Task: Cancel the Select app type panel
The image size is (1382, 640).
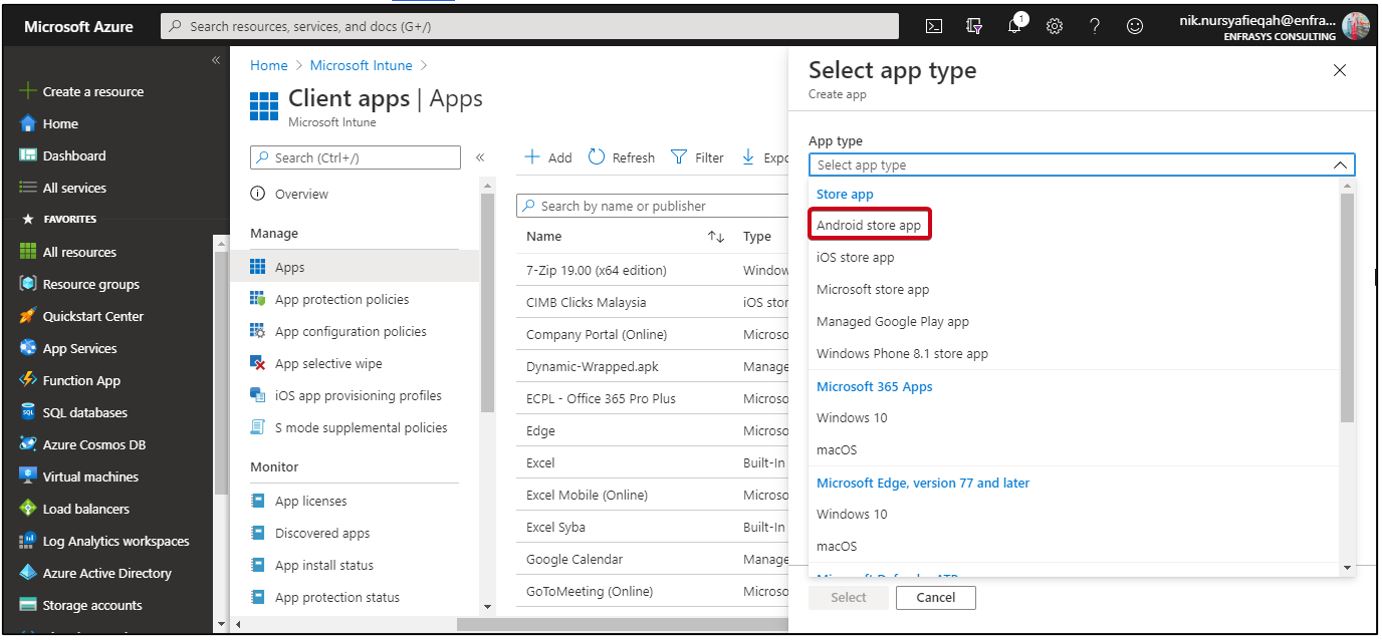Action: click(x=936, y=597)
